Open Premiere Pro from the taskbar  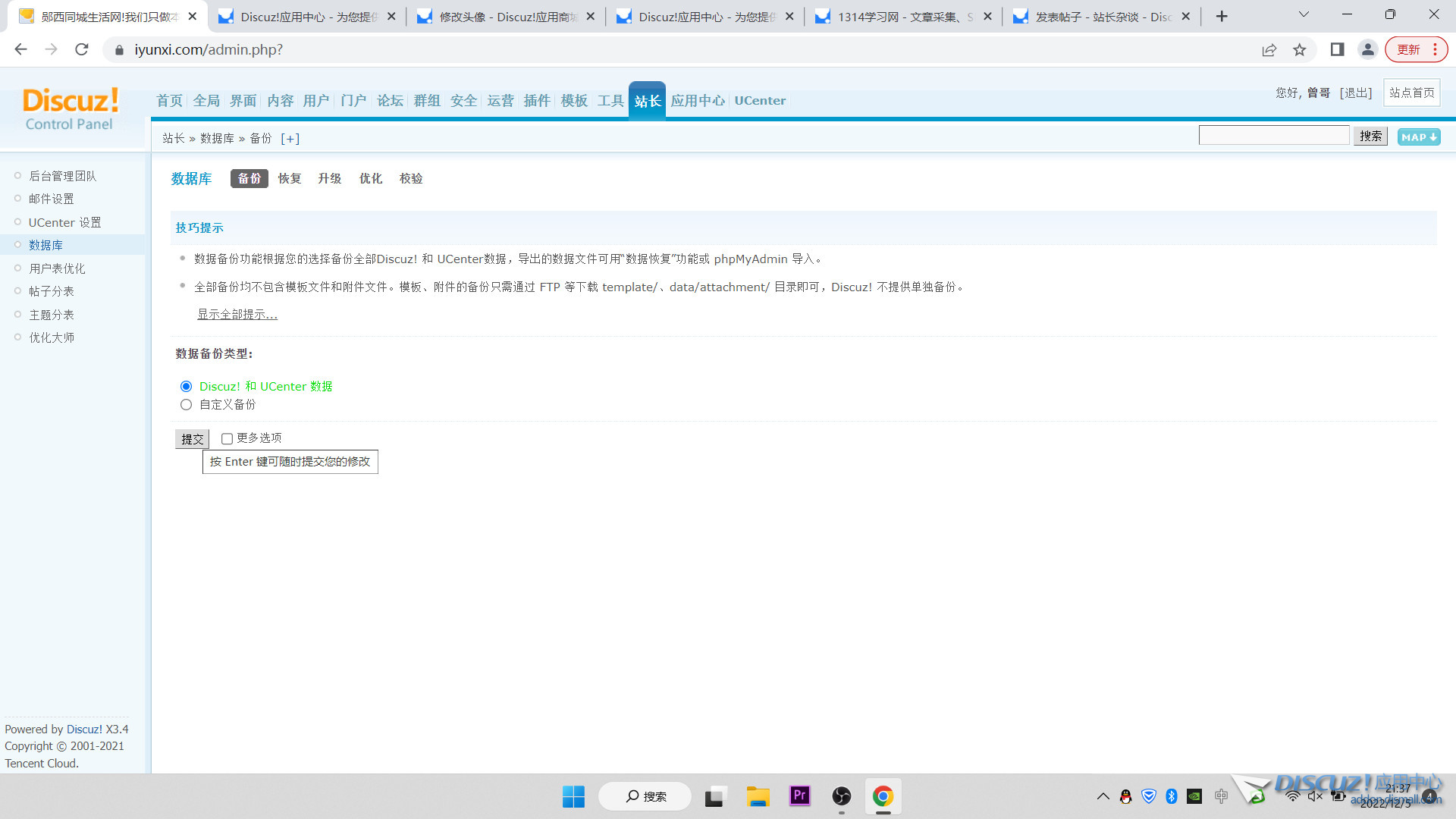coord(799,795)
